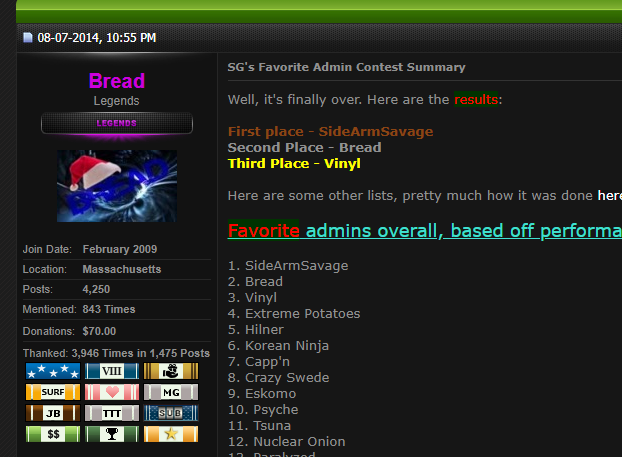Click the VIII ribbon badge
Screen dimensions: 622x457
[x=112, y=371]
